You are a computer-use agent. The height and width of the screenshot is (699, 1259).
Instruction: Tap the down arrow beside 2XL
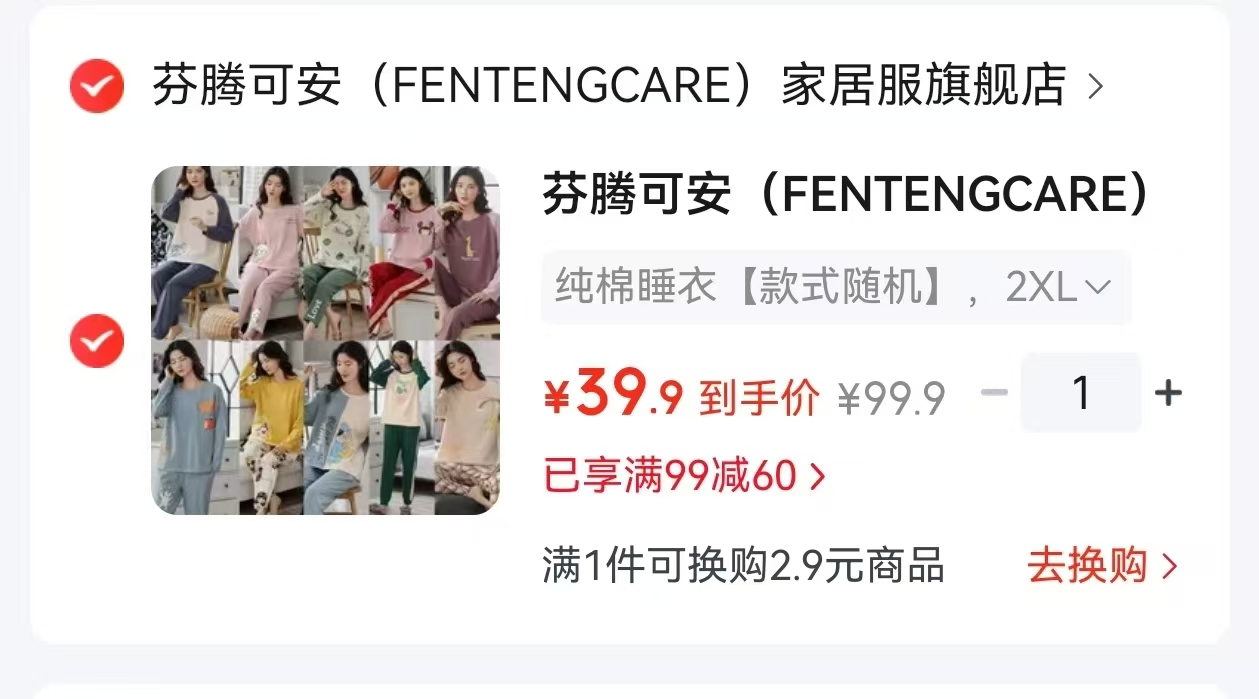pyautogui.click(x=1097, y=288)
